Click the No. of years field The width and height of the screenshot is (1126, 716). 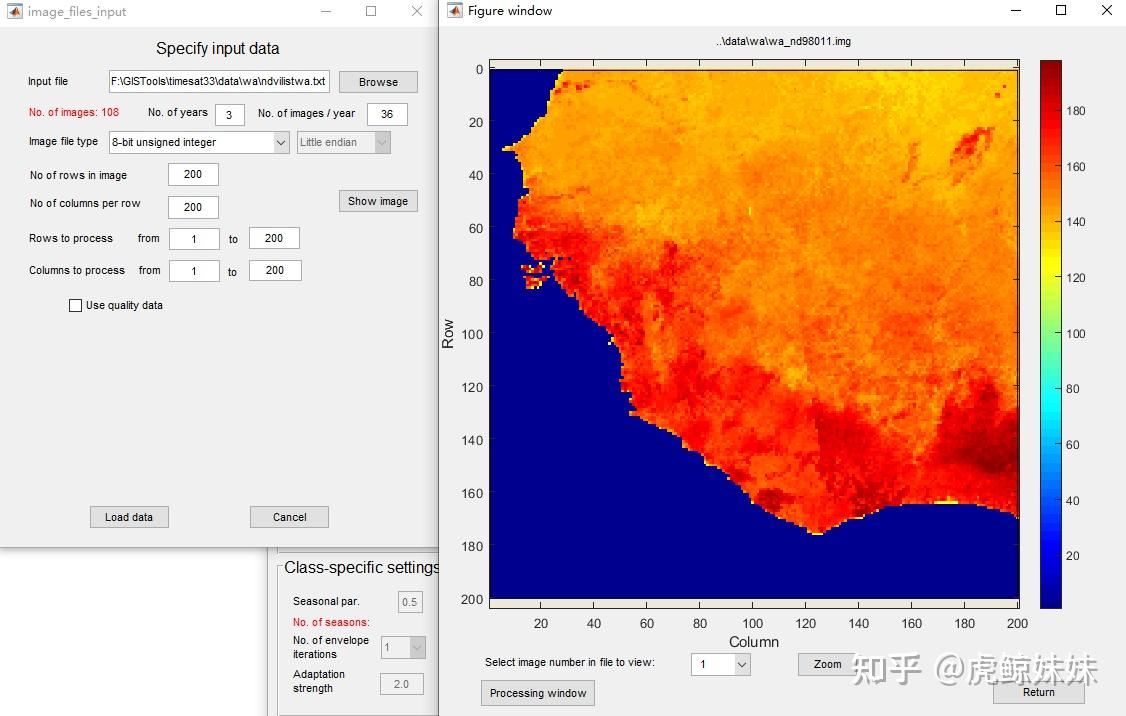[229, 115]
